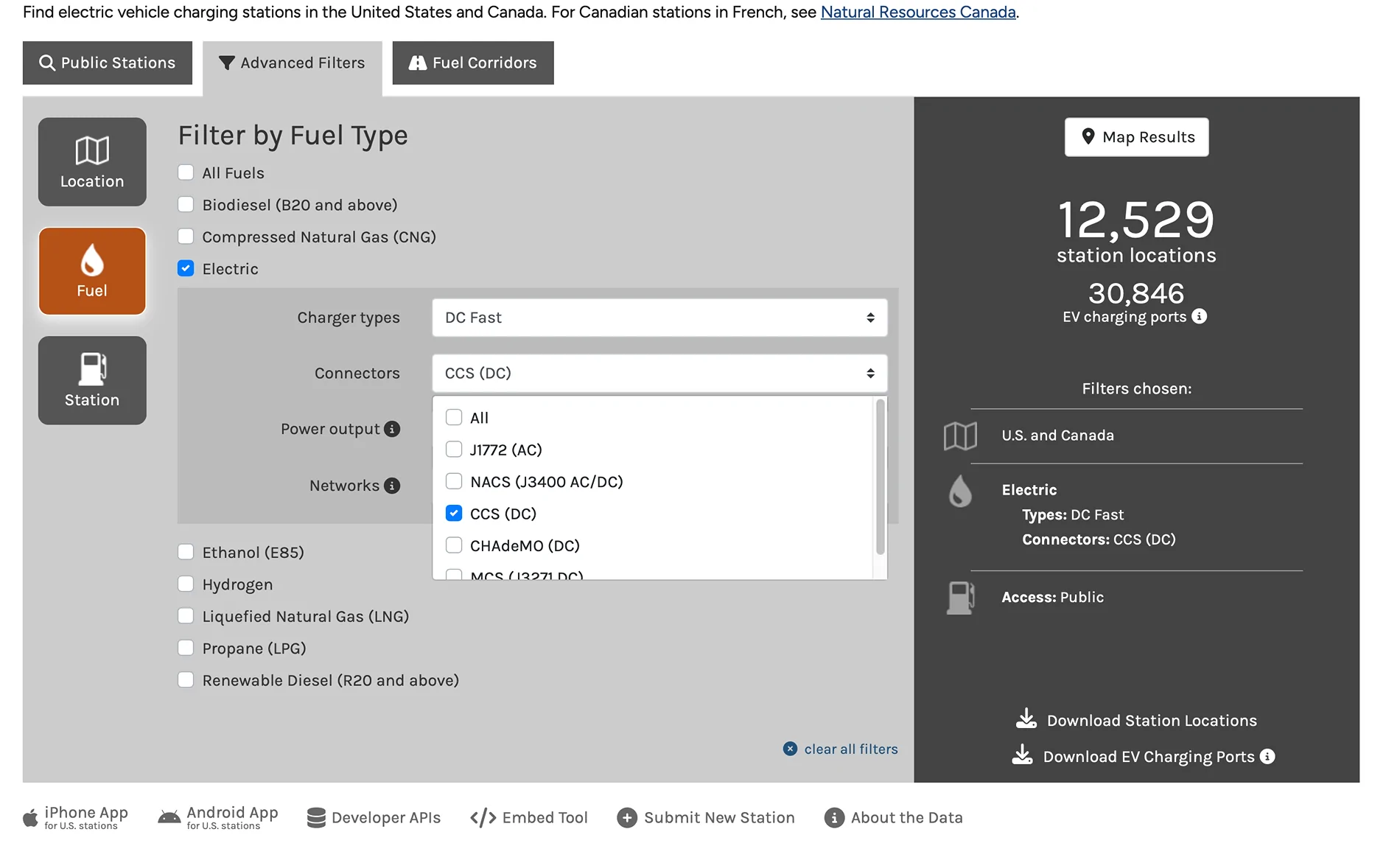The width and height of the screenshot is (1400, 860).
Task: Click info icon beside Download EV Charging Ports
Action: 1267,756
